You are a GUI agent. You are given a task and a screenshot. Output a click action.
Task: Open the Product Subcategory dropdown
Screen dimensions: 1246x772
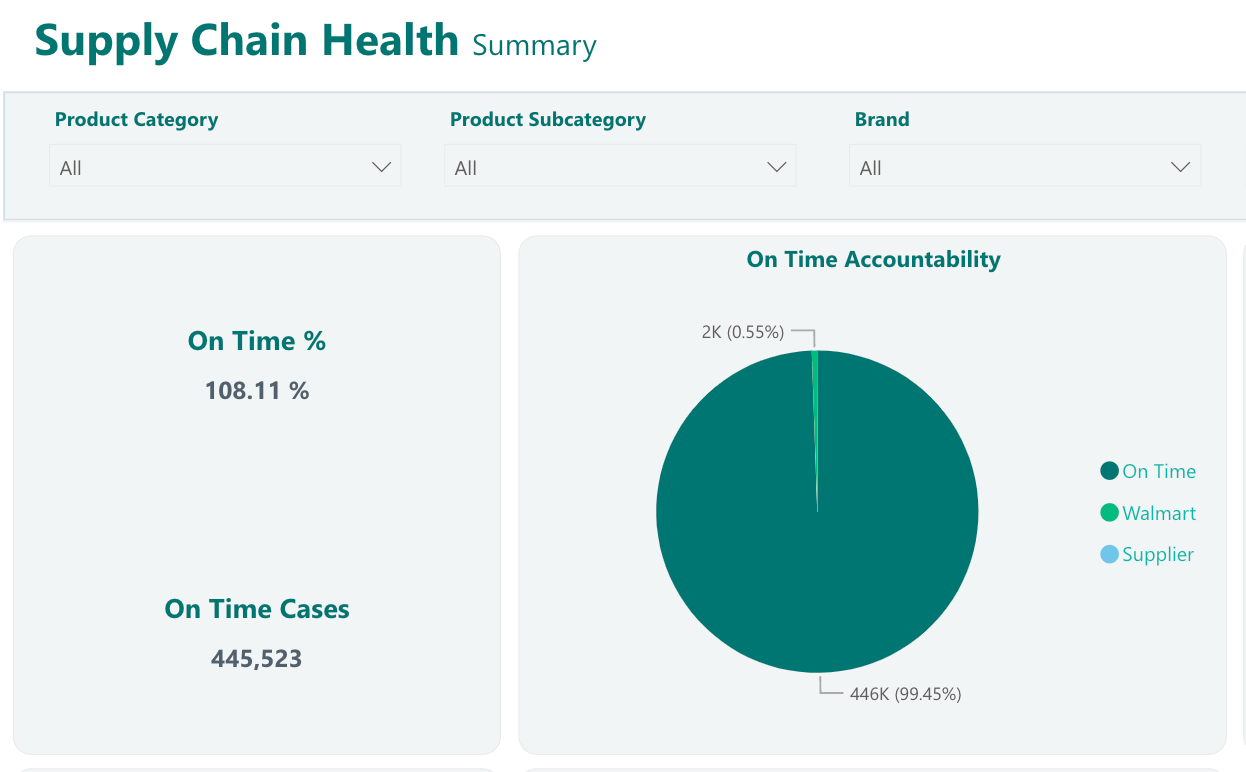(x=620, y=166)
